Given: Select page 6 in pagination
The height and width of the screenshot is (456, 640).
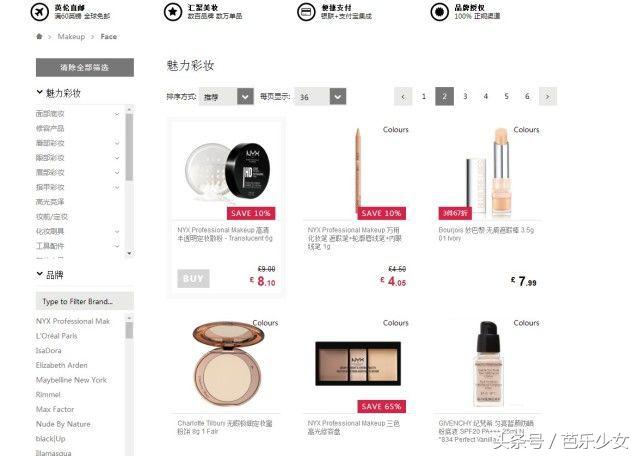Looking at the screenshot, I should [x=527, y=97].
